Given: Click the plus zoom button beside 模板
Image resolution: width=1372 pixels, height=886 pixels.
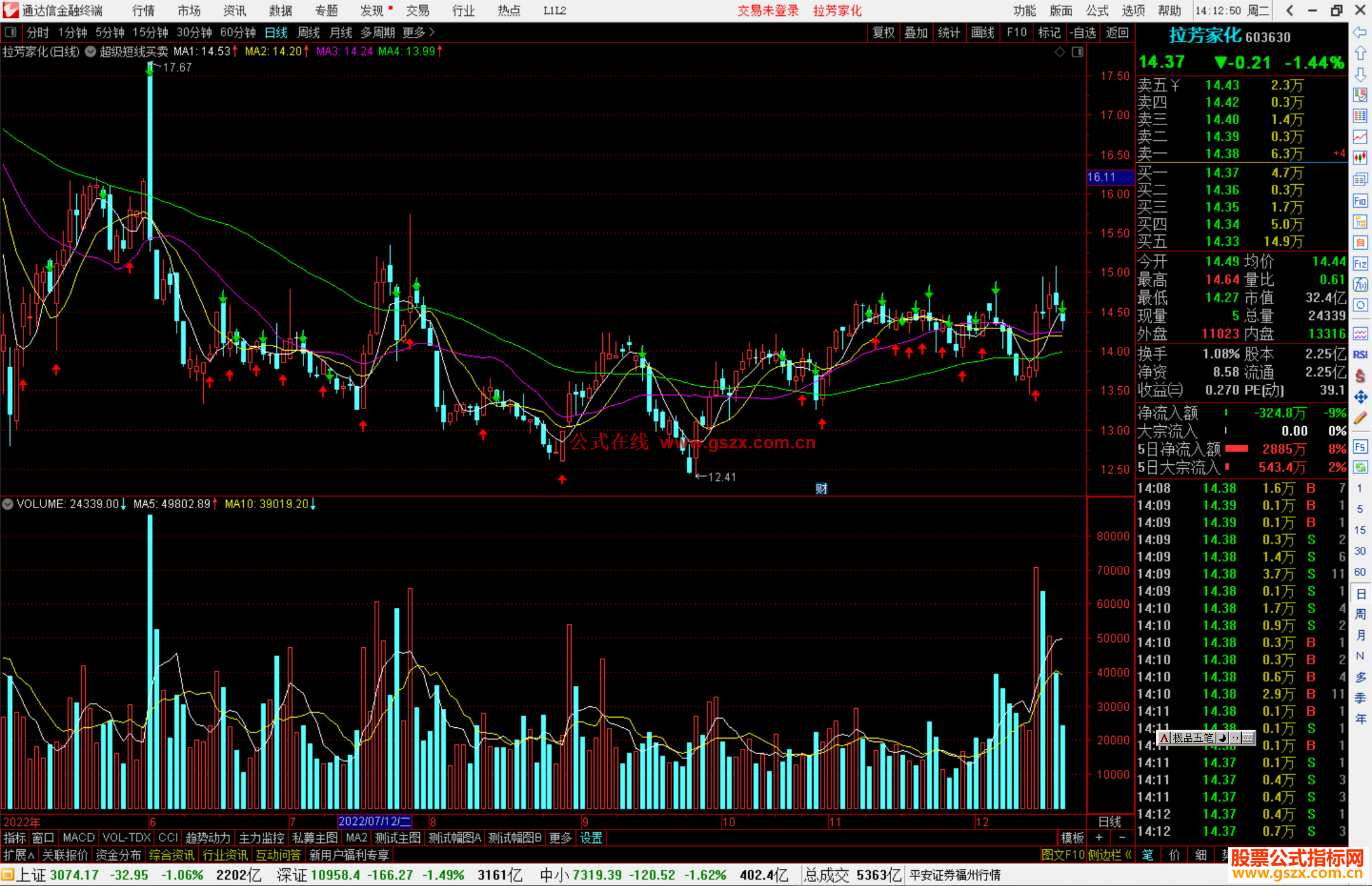Looking at the screenshot, I should tap(1099, 838).
